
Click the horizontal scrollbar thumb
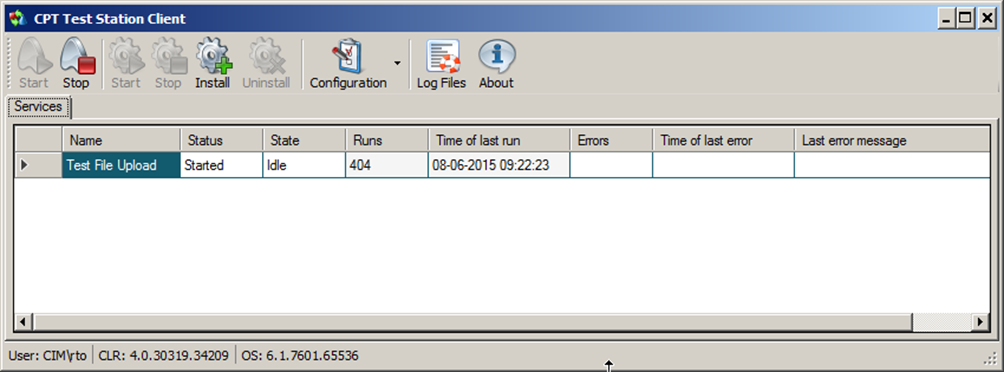point(473,321)
